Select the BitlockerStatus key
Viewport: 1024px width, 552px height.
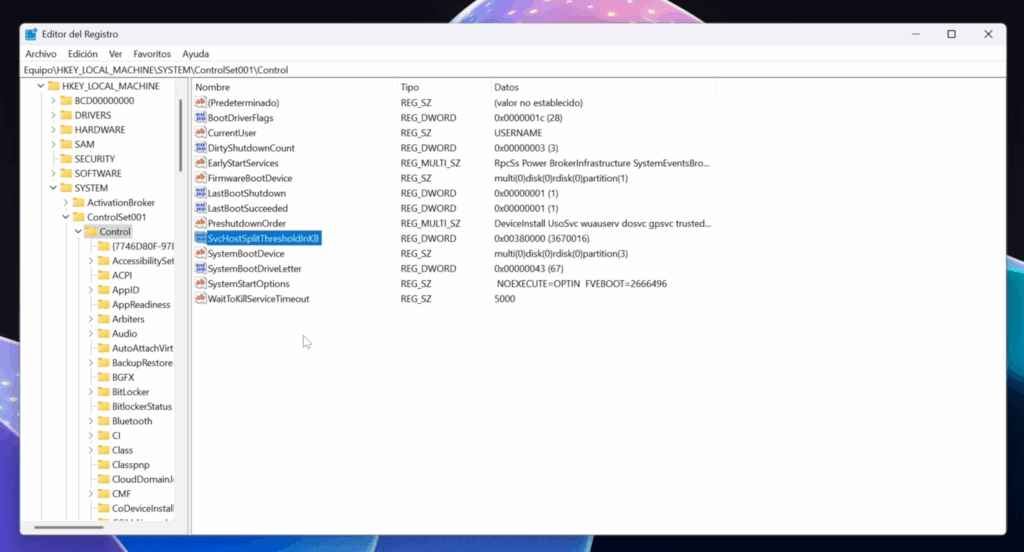coord(142,406)
